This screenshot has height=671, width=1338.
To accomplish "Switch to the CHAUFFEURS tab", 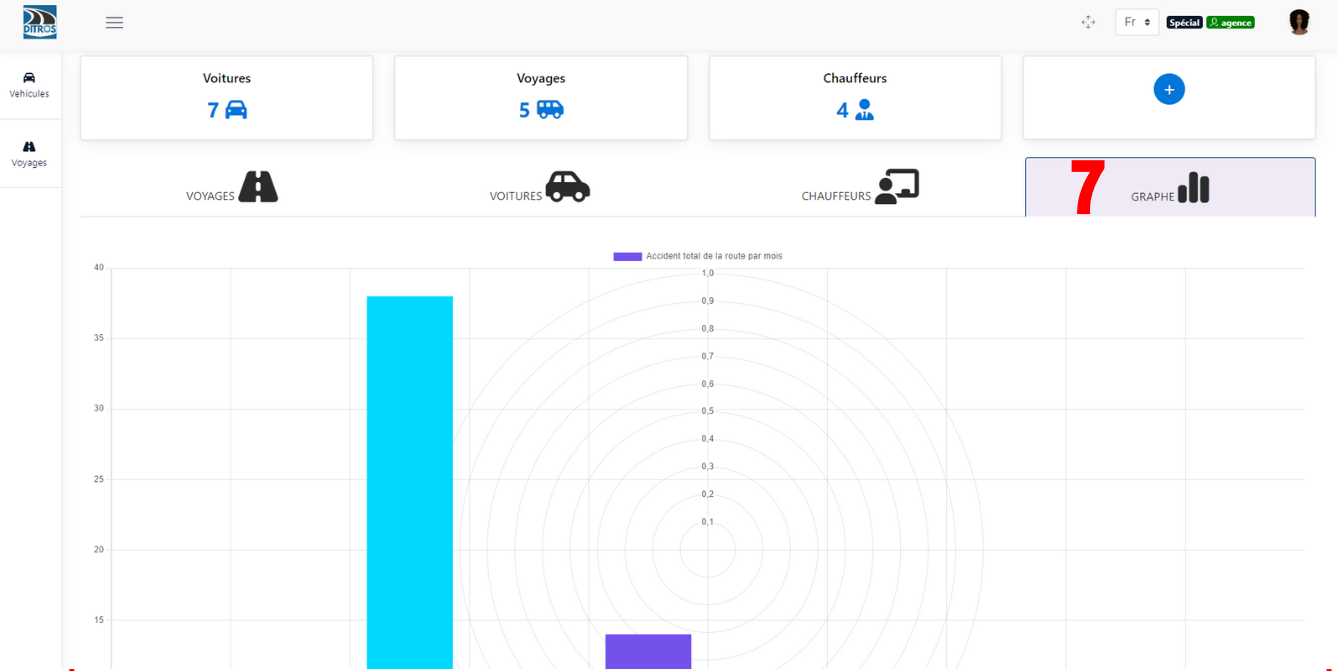I will [860, 187].
